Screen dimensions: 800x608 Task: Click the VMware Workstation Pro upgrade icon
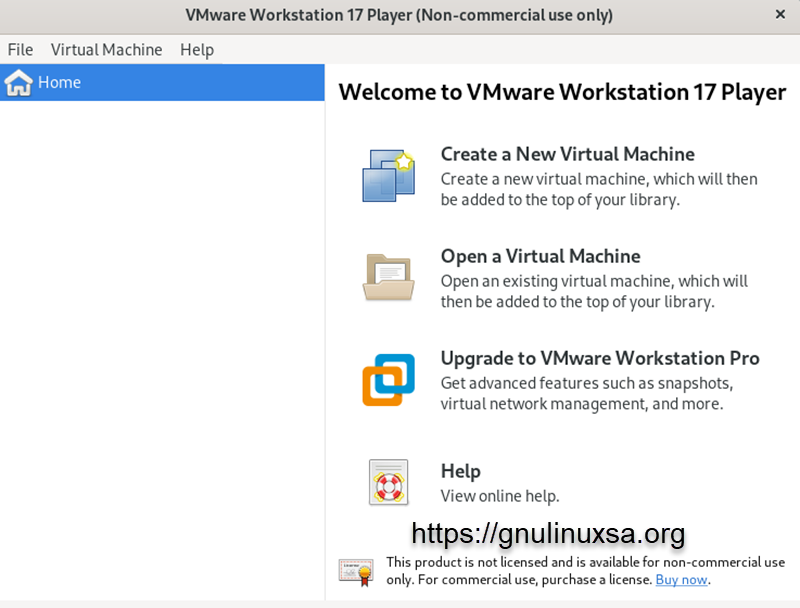point(387,380)
